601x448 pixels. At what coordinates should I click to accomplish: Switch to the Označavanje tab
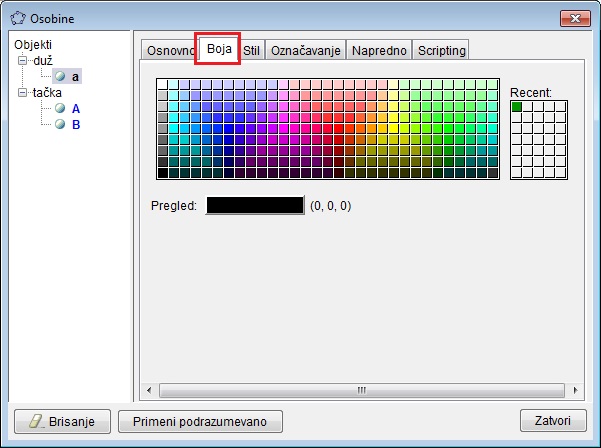coord(305,50)
